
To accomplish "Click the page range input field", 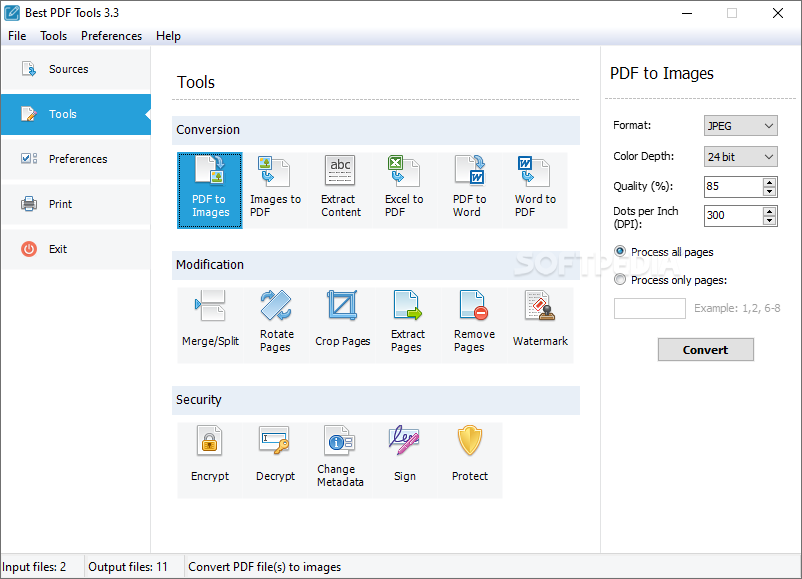I will click(650, 308).
